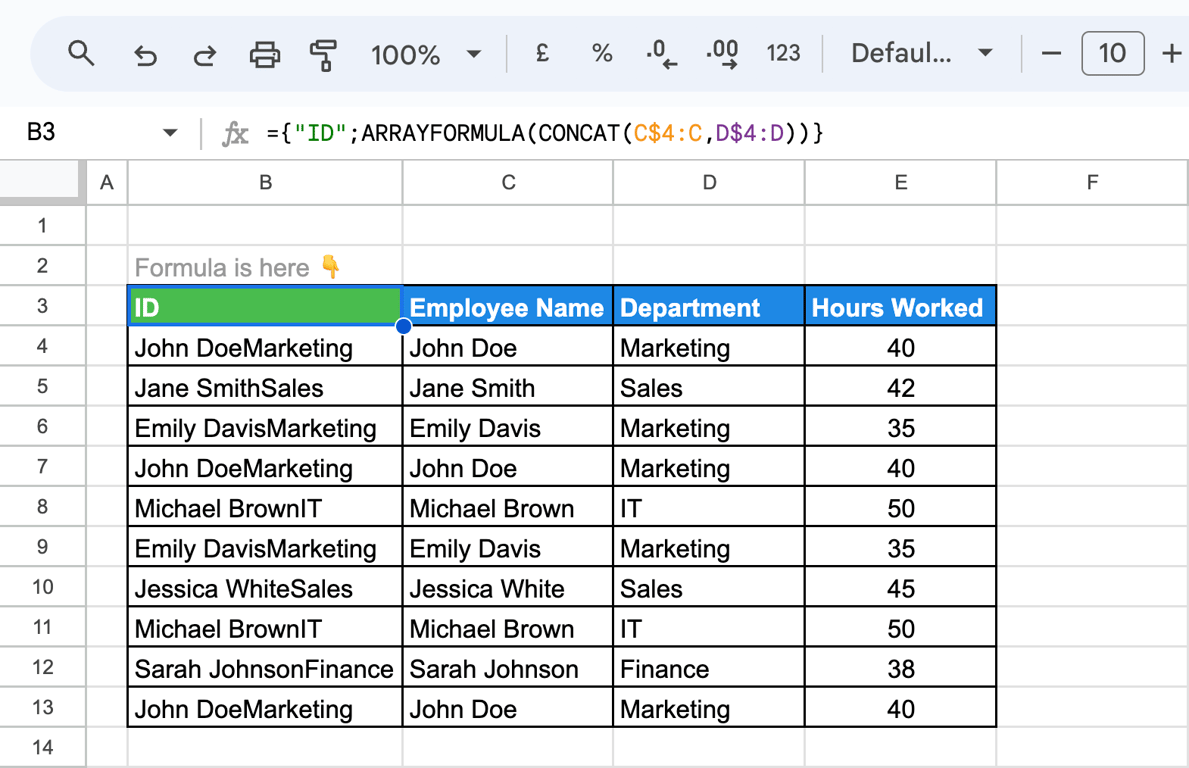
Task: Format as currency with pound icon
Action: click(541, 53)
